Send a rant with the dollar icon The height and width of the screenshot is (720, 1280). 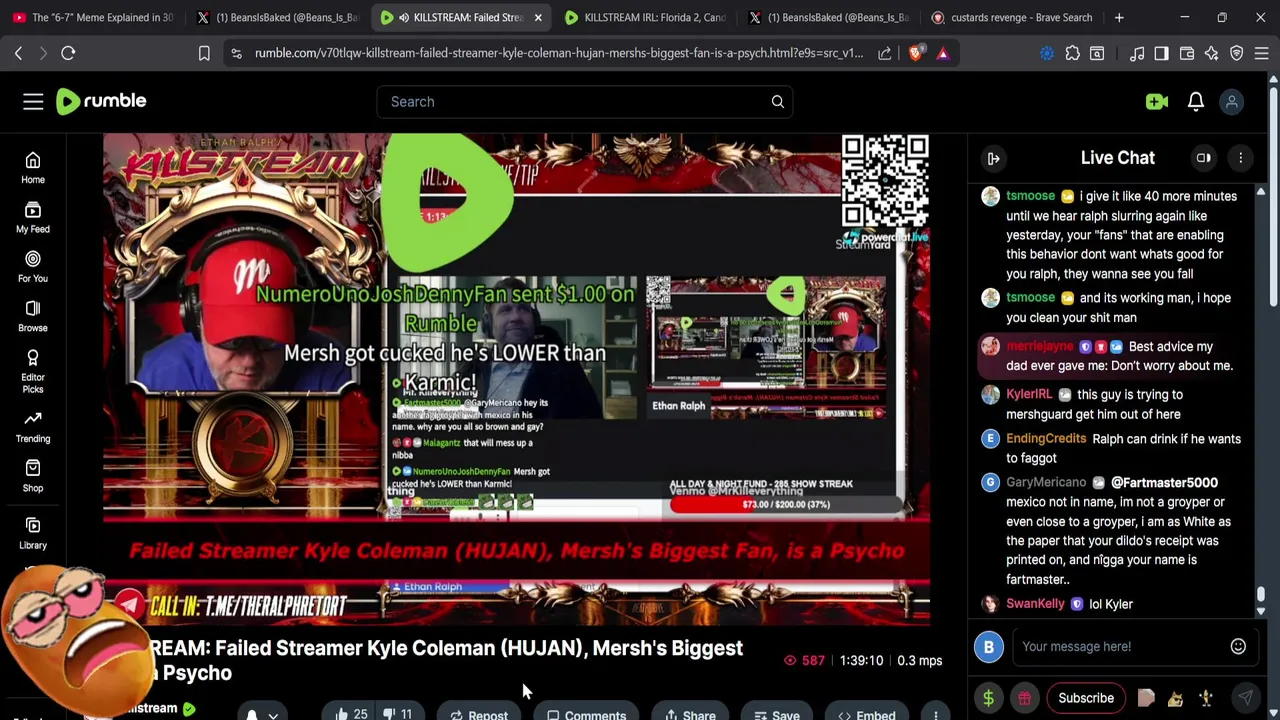point(988,698)
